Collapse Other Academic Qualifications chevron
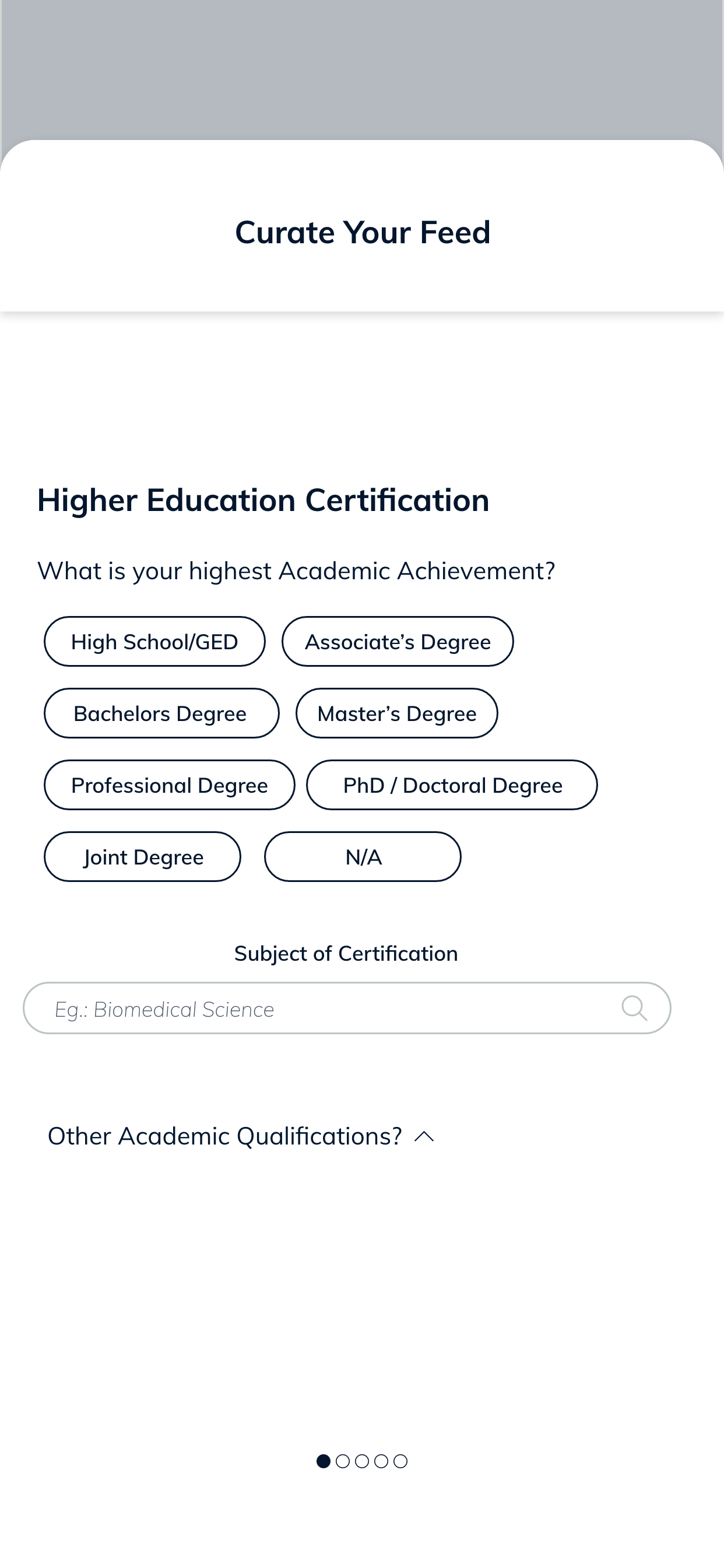The width and height of the screenshot is (724, 1568). click(424, 1136)
